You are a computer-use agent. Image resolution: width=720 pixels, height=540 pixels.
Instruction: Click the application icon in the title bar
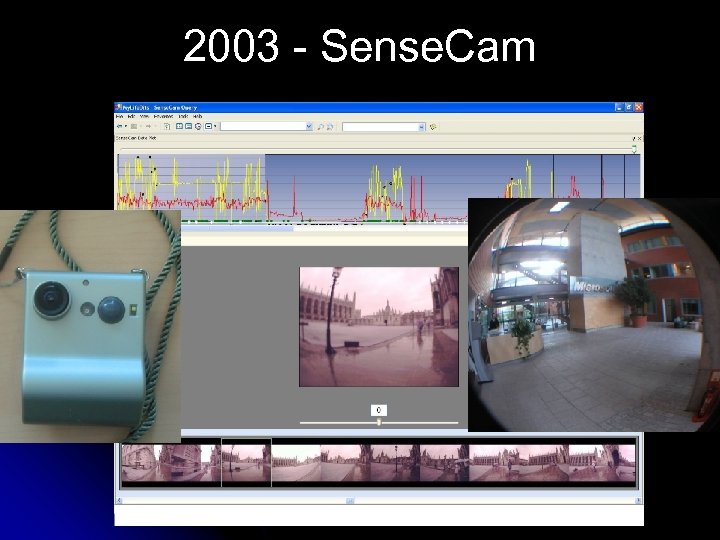pos(118,107)
